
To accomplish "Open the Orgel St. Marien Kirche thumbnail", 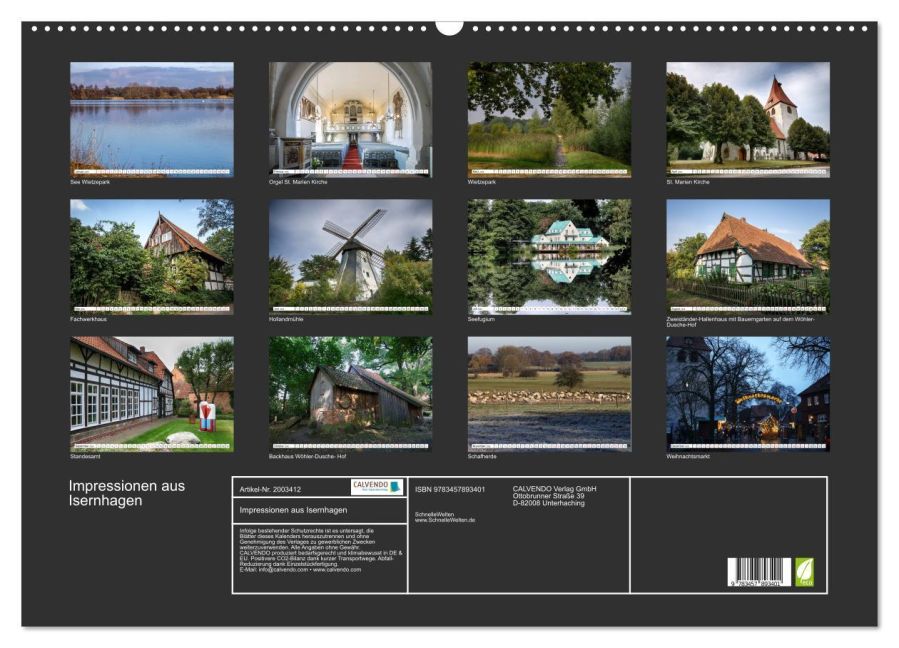I will [350, 119].
